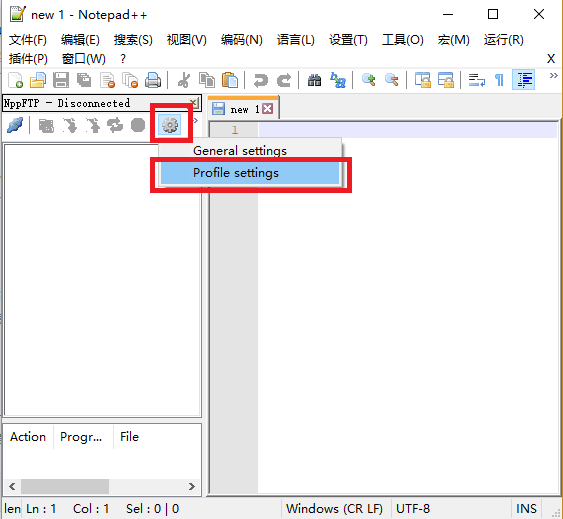Redo action arrow icon

(x=284, y=80)
